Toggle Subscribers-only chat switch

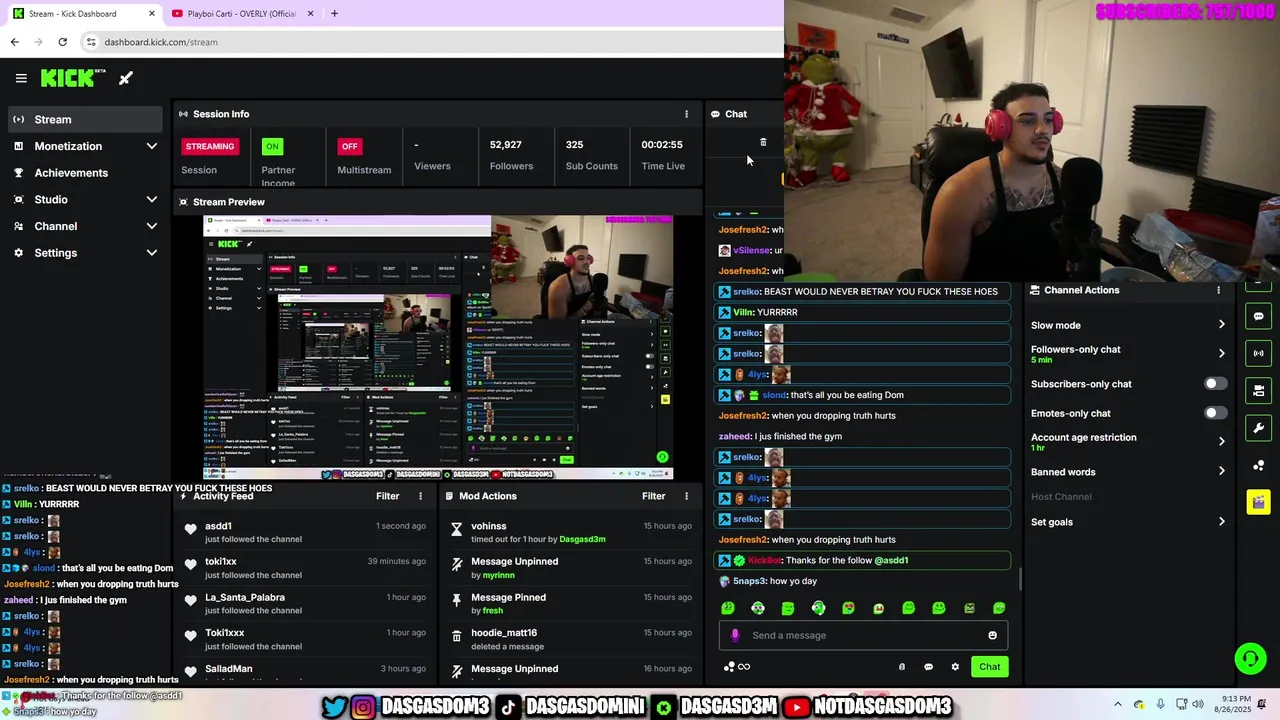point(1215,384)
